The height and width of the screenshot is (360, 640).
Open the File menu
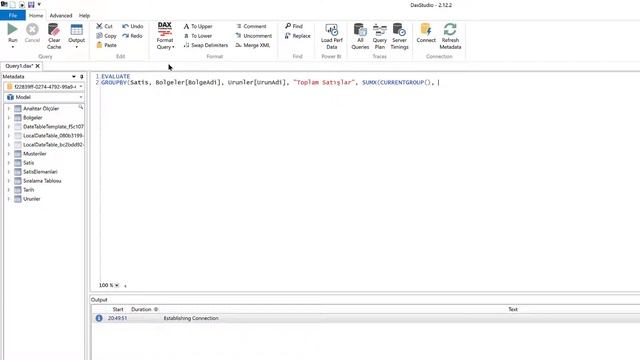13,16
